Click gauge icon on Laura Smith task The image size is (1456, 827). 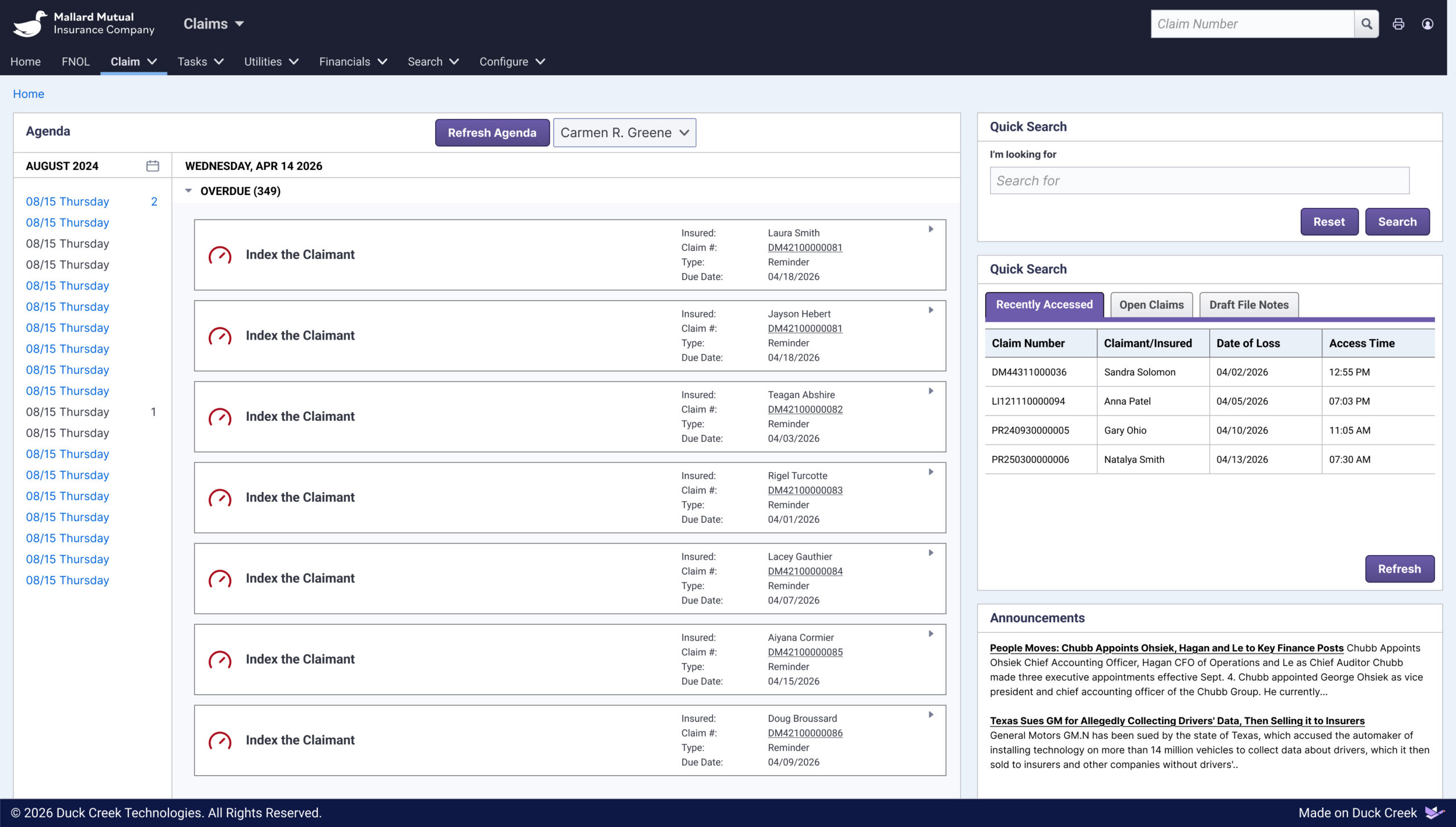(x=220, y=255)
